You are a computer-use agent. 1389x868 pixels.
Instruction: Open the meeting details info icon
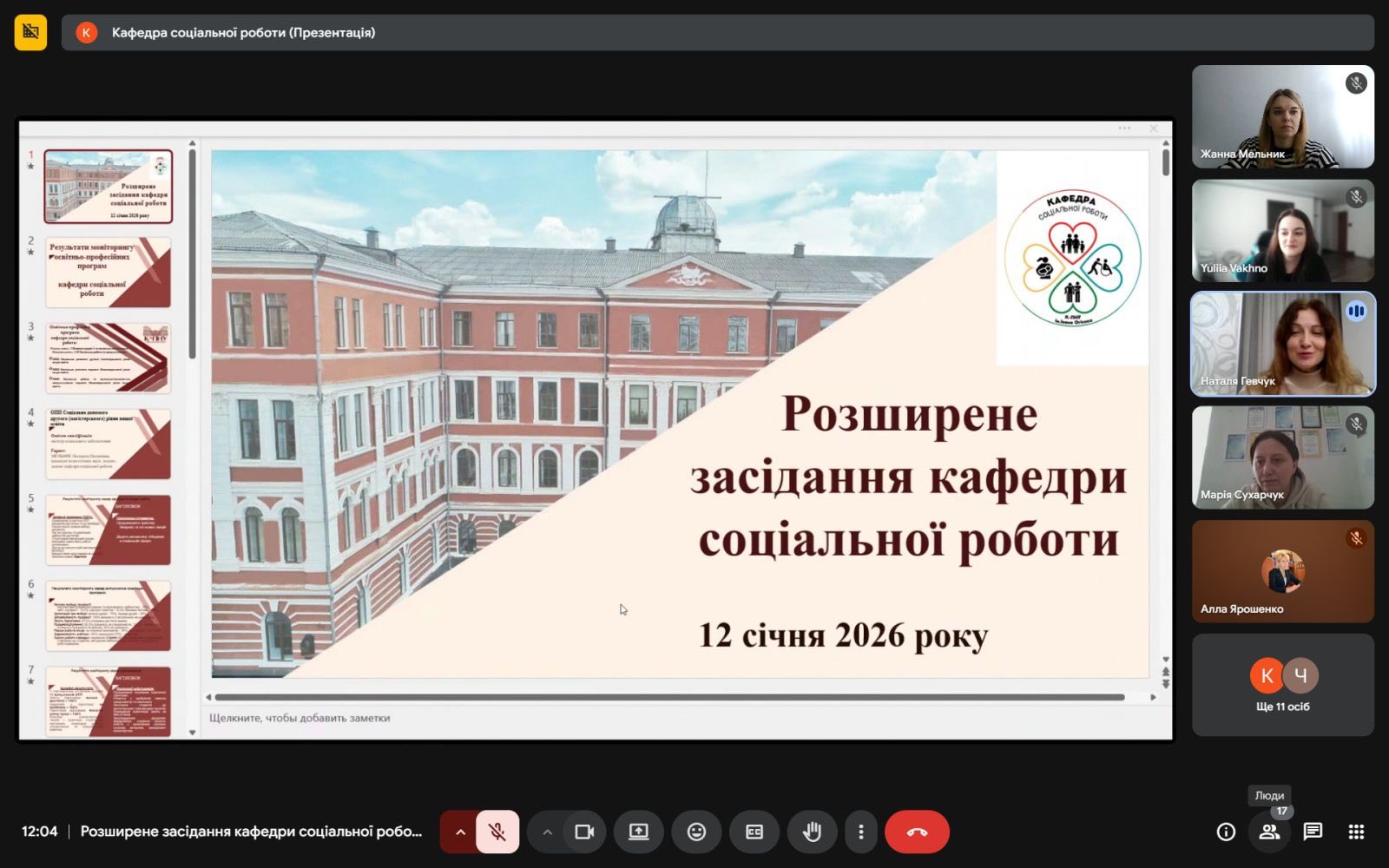pyautogui.click(x=1226, y=832)
